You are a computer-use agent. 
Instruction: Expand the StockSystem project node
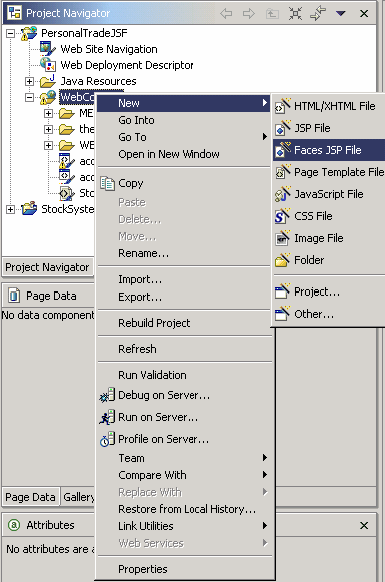[x=11, y=209]
